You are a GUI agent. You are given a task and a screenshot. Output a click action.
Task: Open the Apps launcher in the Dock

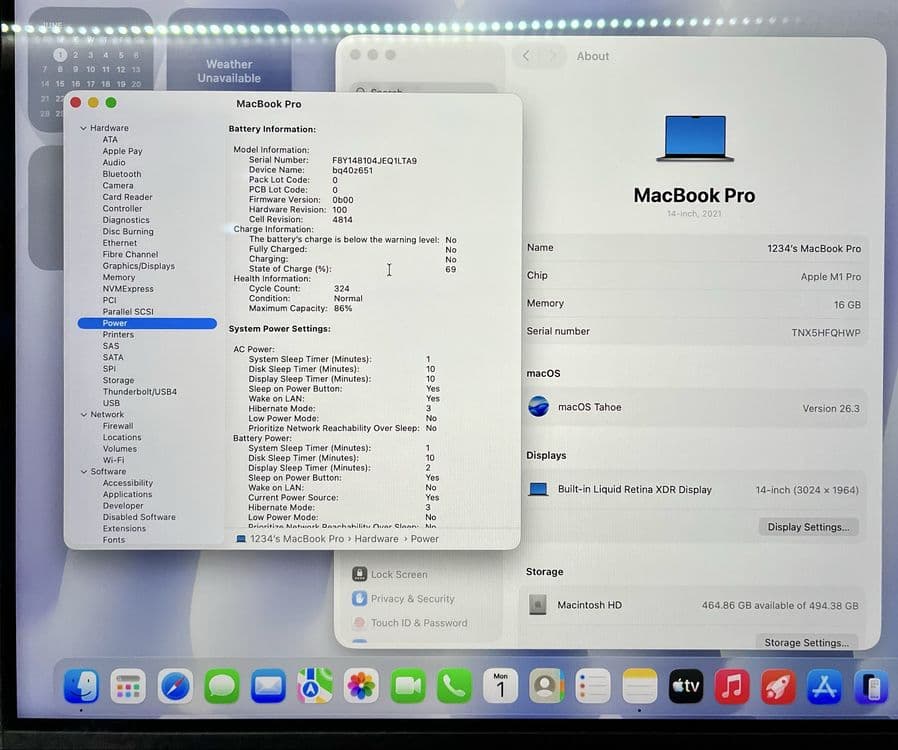click(x=128, y=685)
